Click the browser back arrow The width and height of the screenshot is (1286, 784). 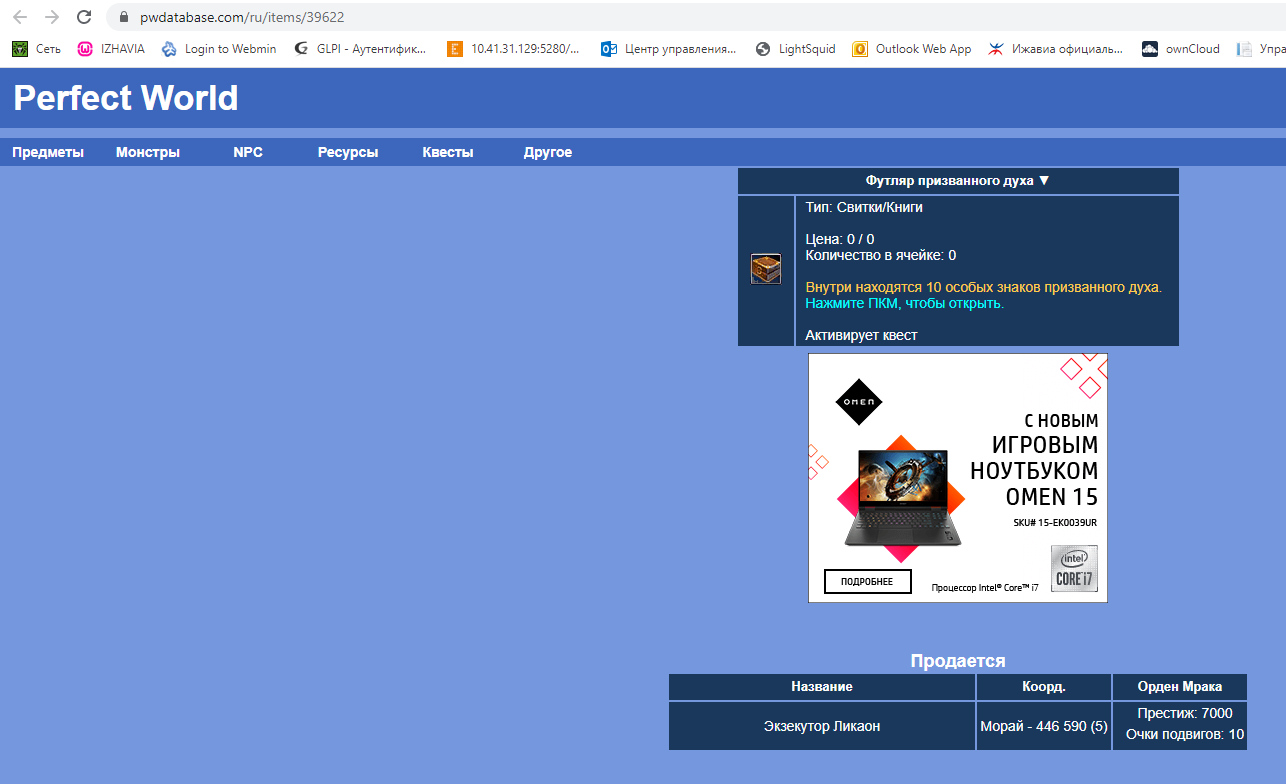(x=20, y=17)
